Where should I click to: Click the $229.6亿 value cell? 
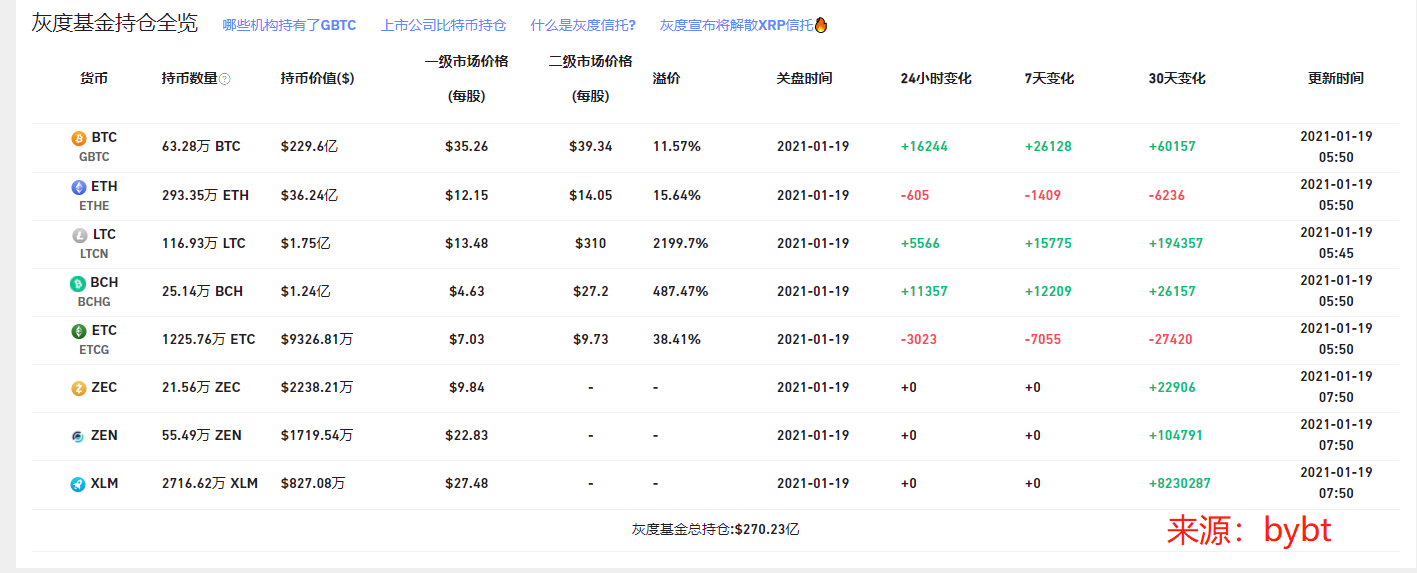(309, 146)
